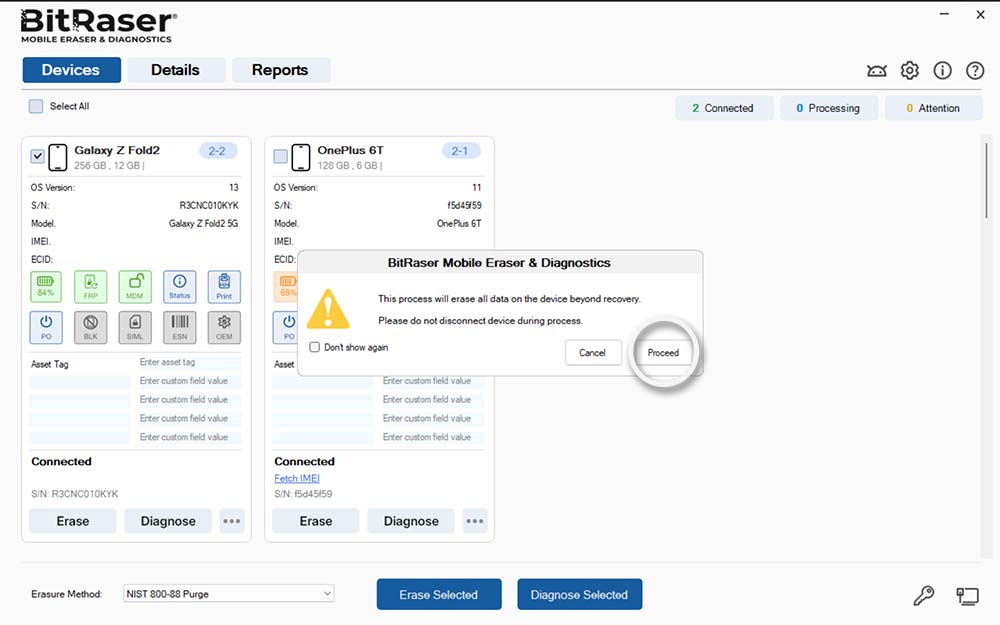Click the Galaxy Z Fold2 phone icon
The height and width of the screenshot is (625, 1000).
[58, 158]
